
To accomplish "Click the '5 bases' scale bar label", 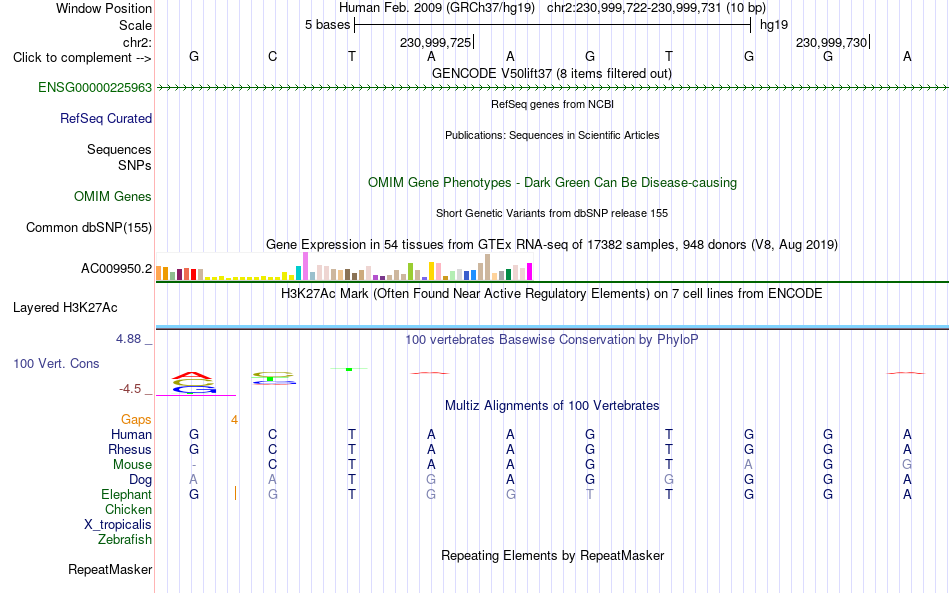I will 327,25.
